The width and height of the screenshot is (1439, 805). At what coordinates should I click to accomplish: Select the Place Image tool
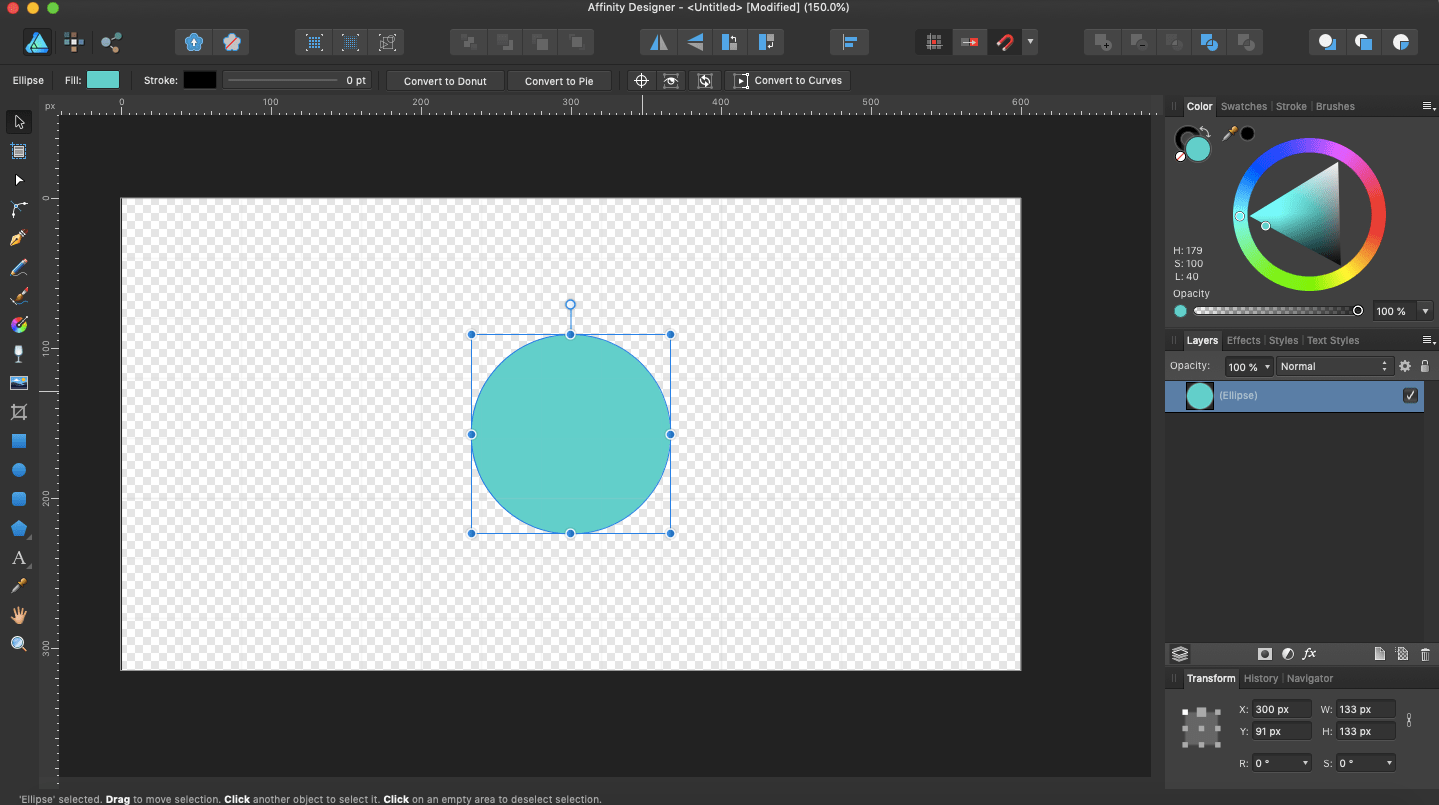pos(18,383)
